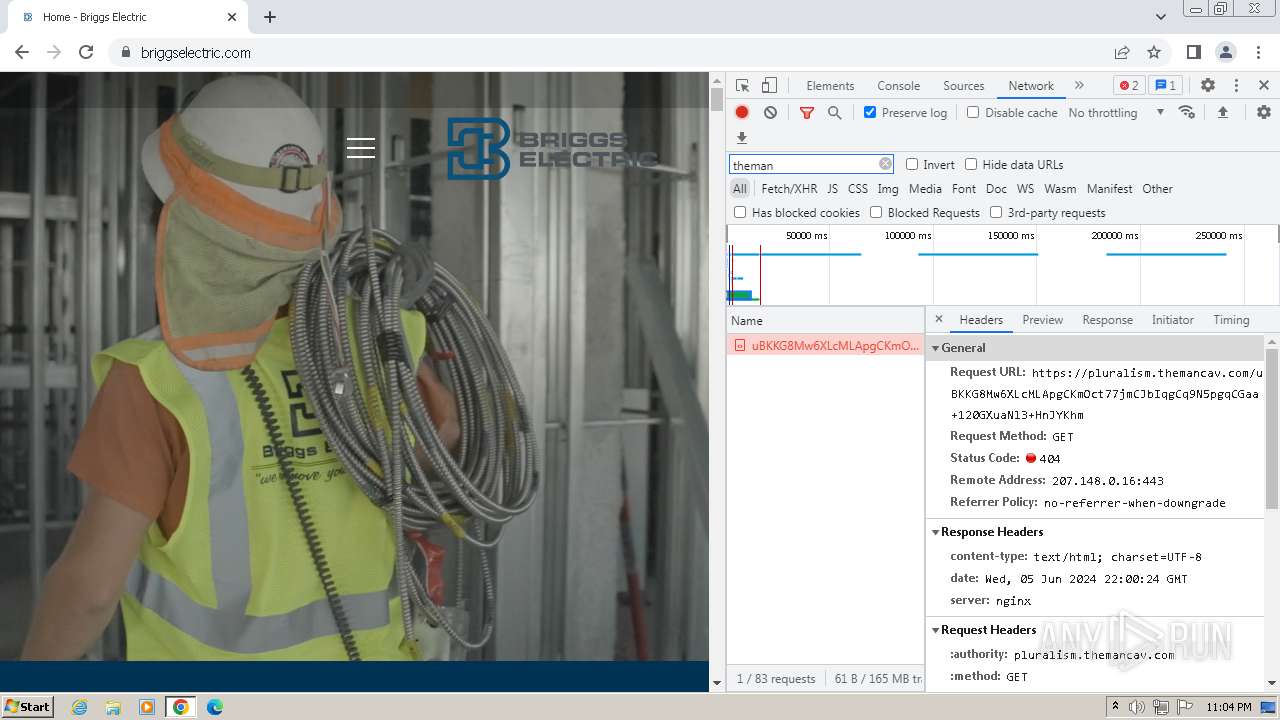The width and height of the screenshot is (1280, 720).
Task: Export HAR file download icon
Action: [742, 138]
